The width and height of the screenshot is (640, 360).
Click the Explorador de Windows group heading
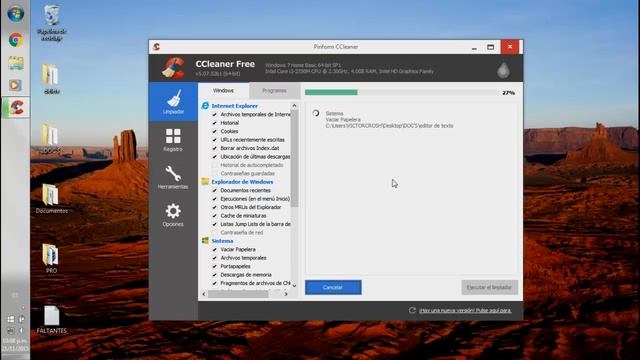[242, 182]
